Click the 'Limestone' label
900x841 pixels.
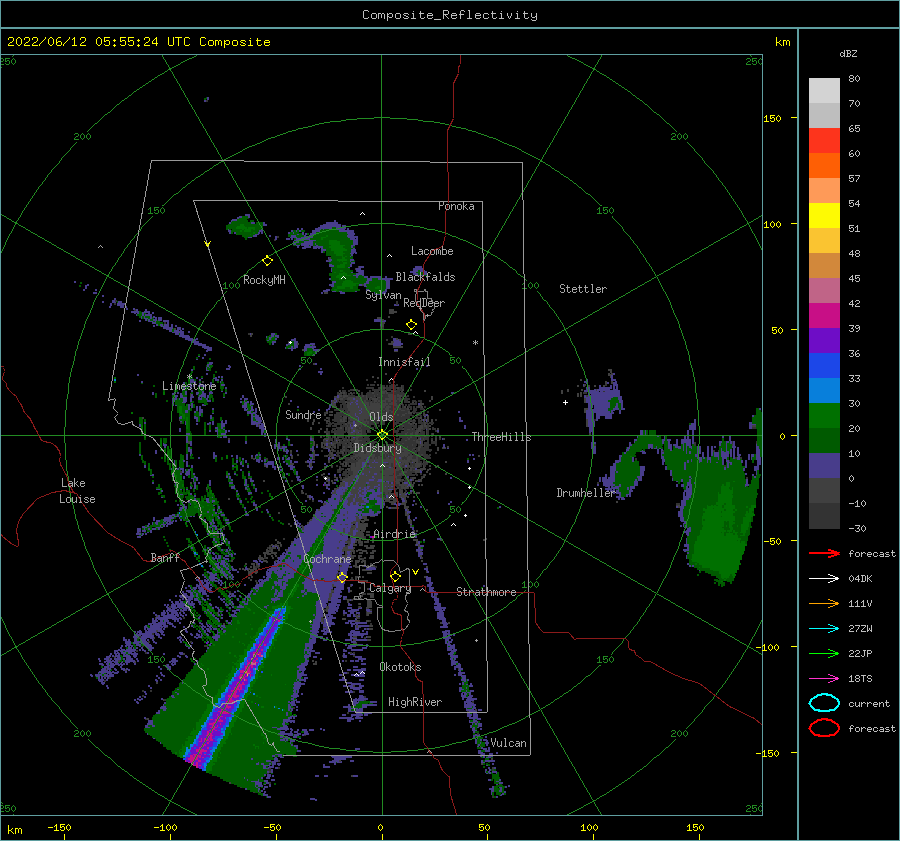189,386
